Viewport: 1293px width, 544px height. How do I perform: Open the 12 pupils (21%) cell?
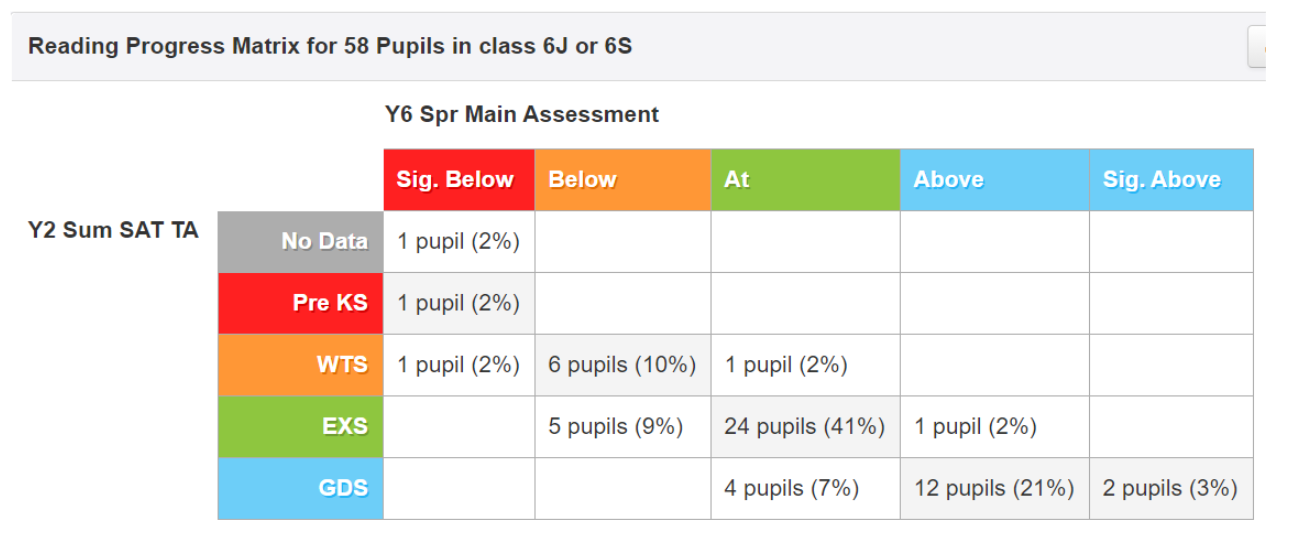coord(995,489)
